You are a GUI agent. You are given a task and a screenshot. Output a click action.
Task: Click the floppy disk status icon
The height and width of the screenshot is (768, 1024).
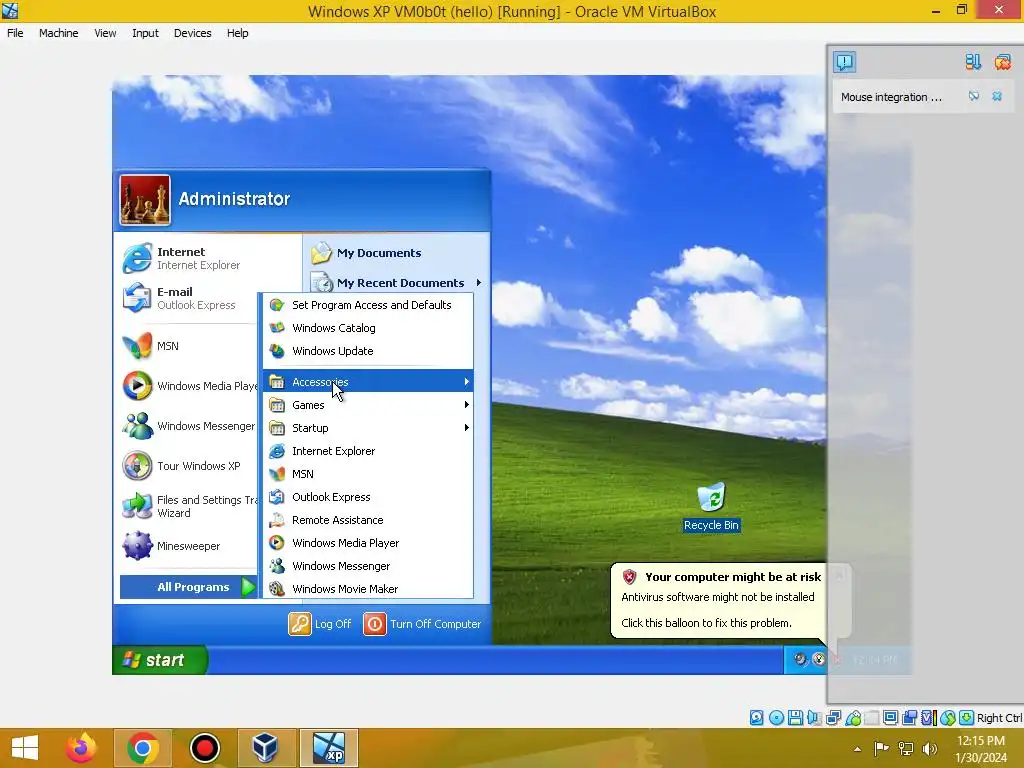[x=795, y=718]
